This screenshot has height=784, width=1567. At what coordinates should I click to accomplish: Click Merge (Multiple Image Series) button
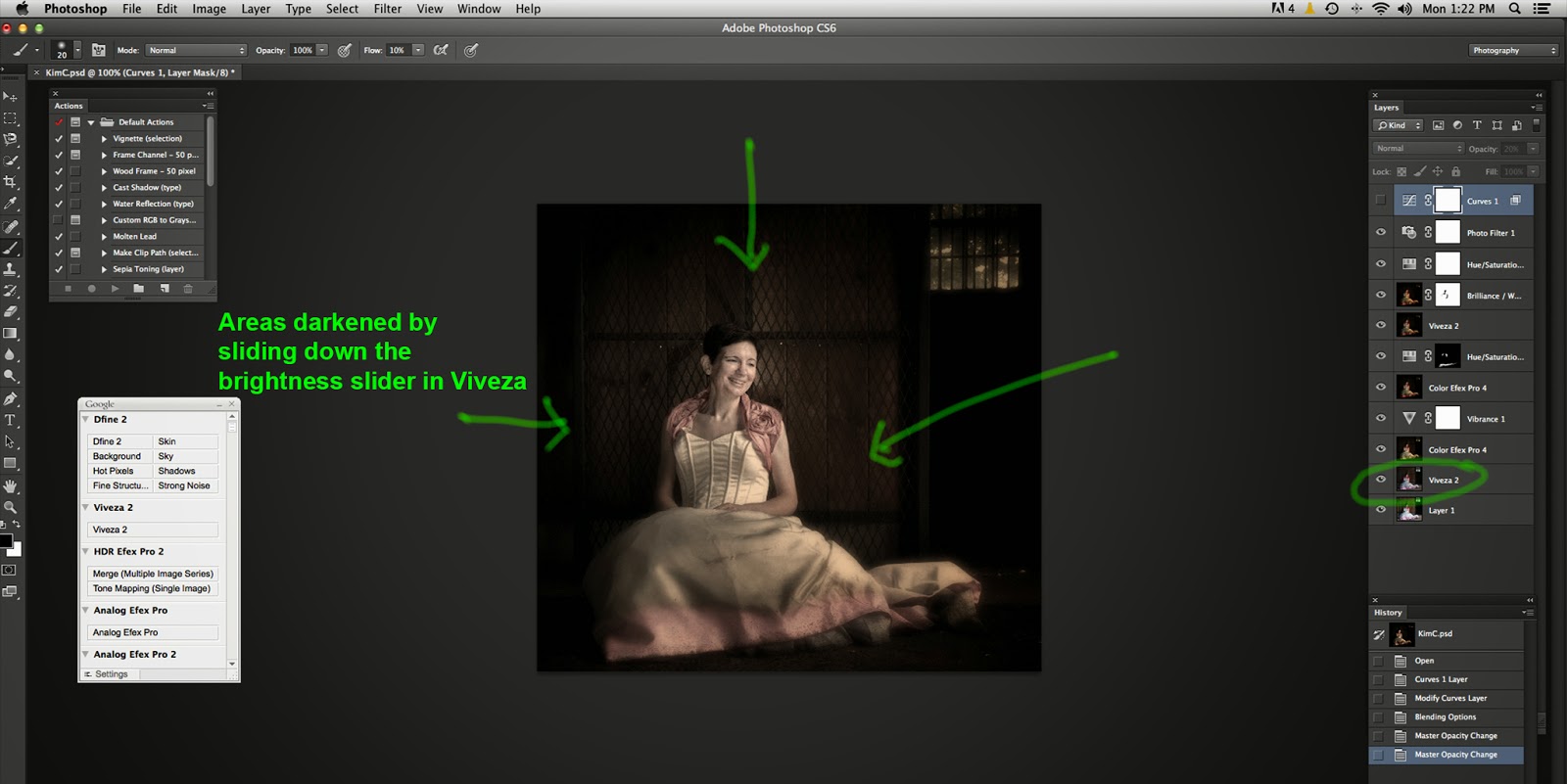[153, 574]
